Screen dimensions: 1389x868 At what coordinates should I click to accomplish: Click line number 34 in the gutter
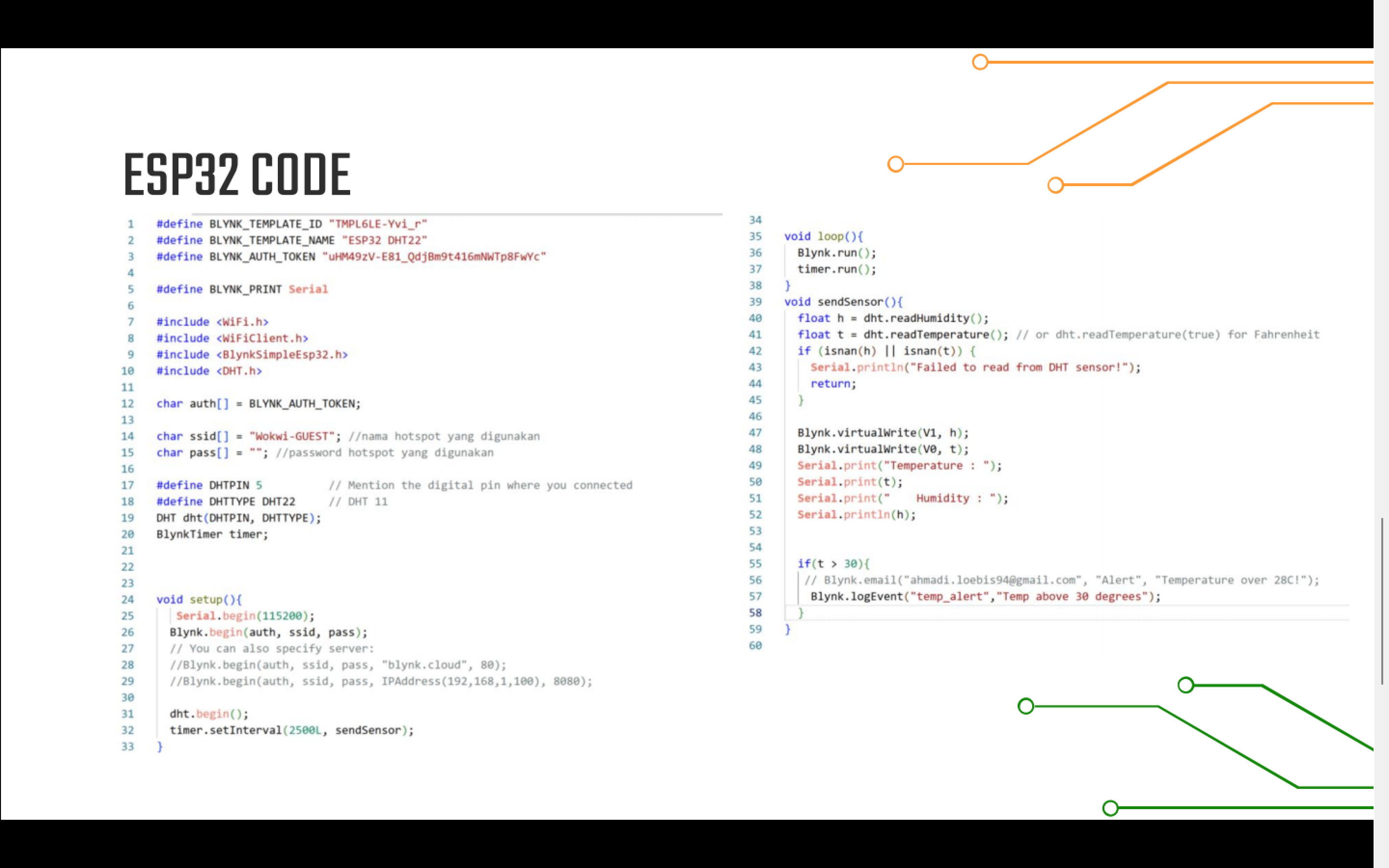click(755, 220)
